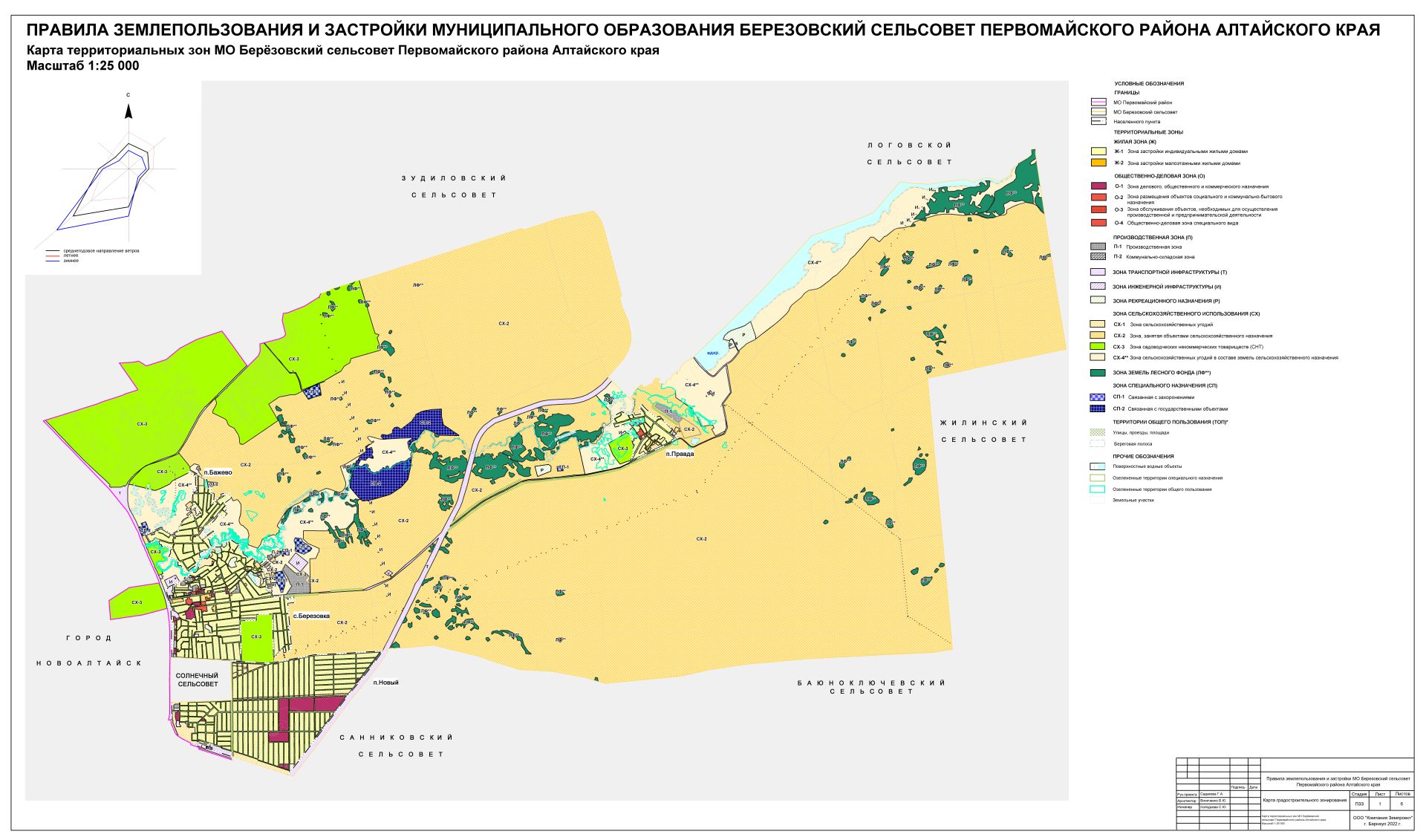Click the Садакова Г.А. name cell
1426x840 pixels.
tap(1214, 794)
